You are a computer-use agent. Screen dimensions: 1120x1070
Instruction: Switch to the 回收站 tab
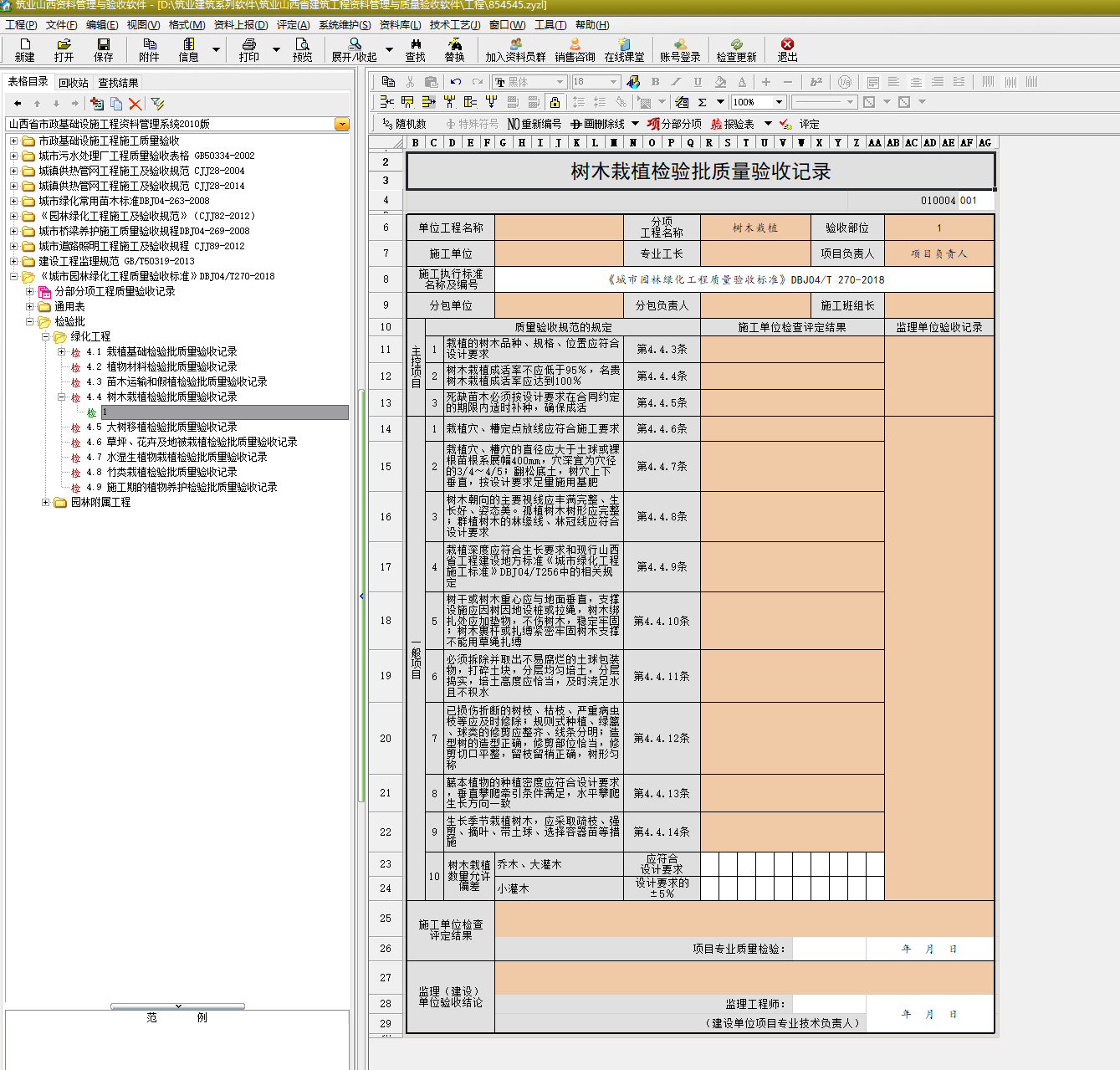click(x=74, y=83)
